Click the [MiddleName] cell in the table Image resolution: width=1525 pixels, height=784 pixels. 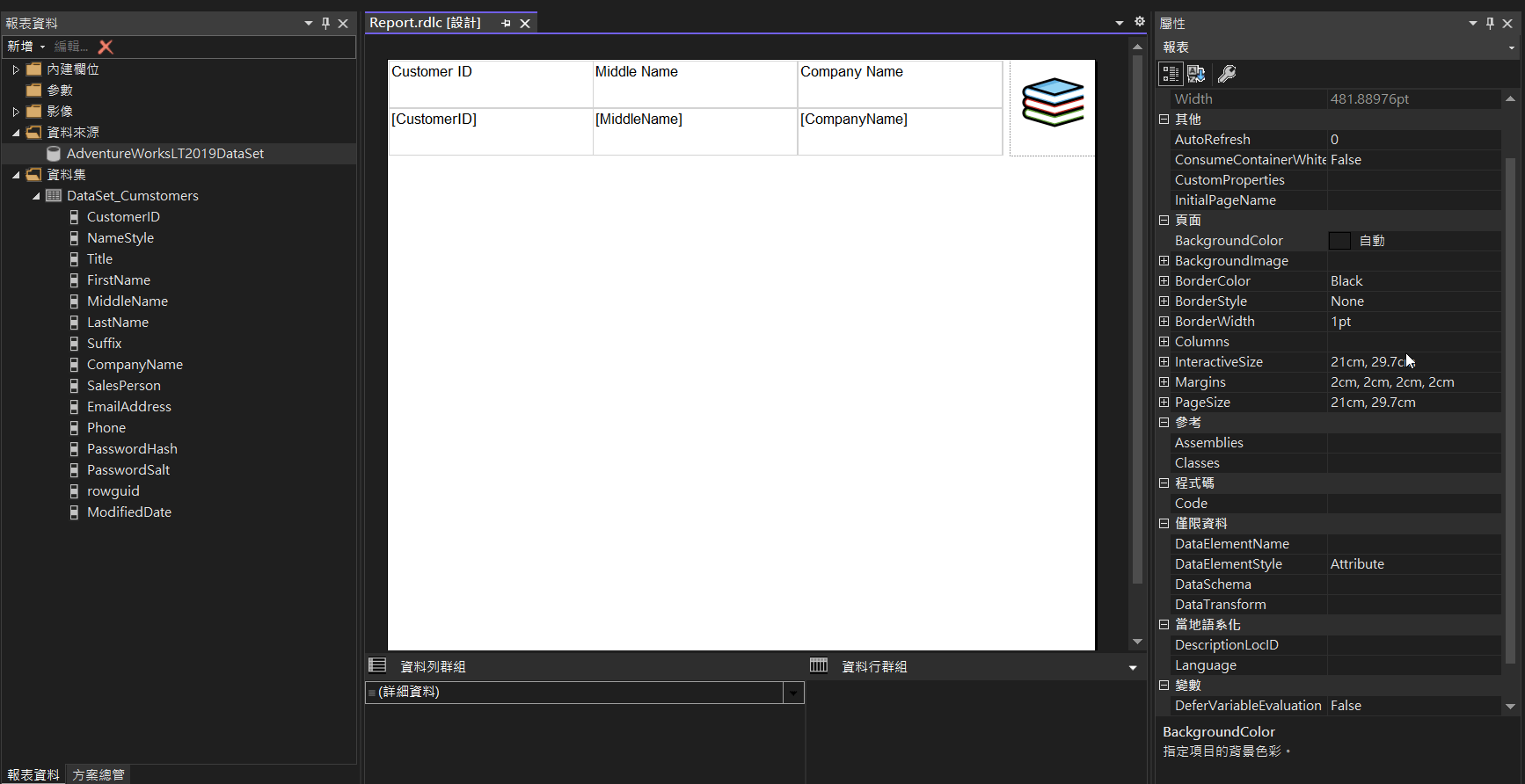click(694, 130)
